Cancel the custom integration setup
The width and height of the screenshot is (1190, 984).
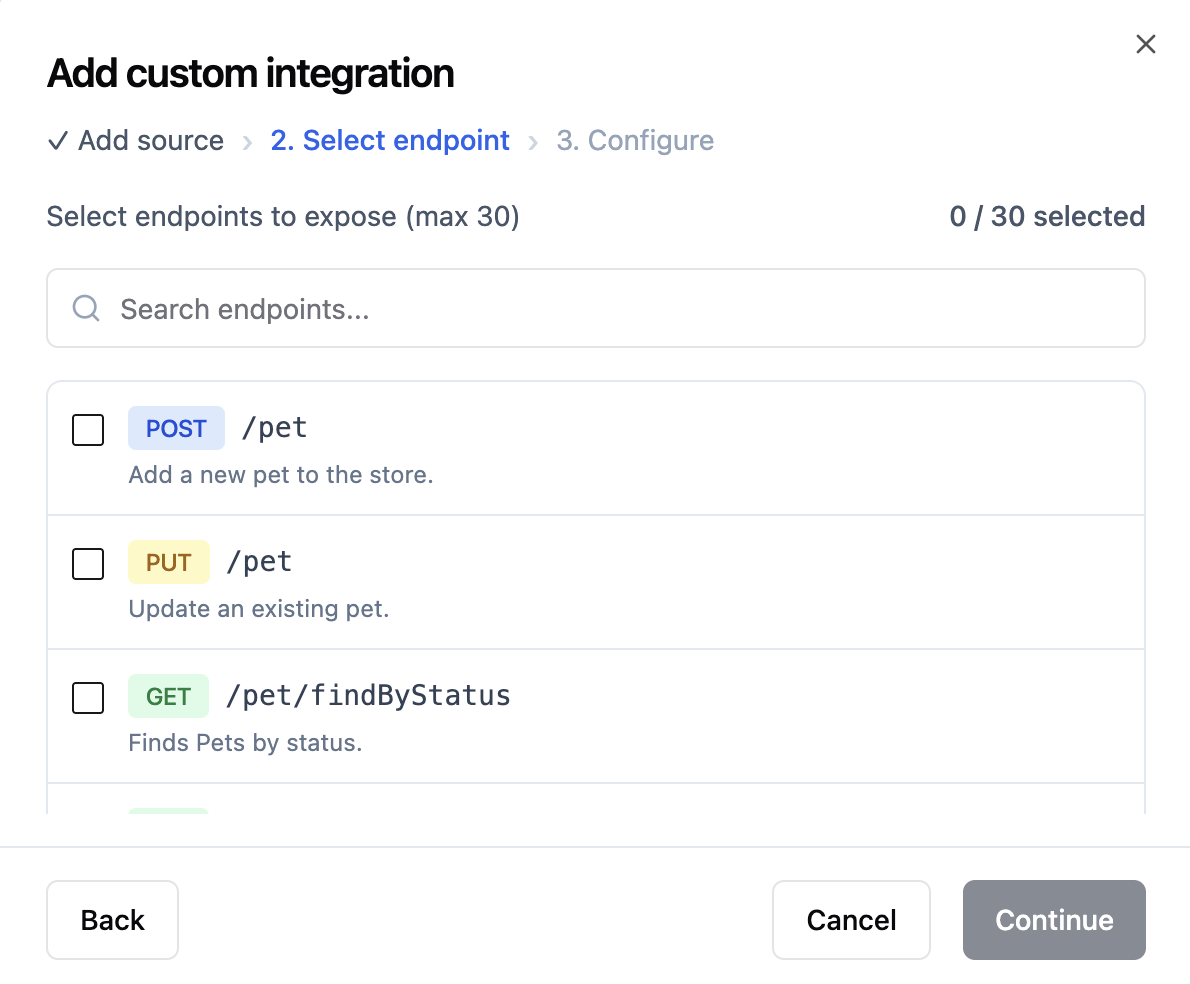(851, 920)
